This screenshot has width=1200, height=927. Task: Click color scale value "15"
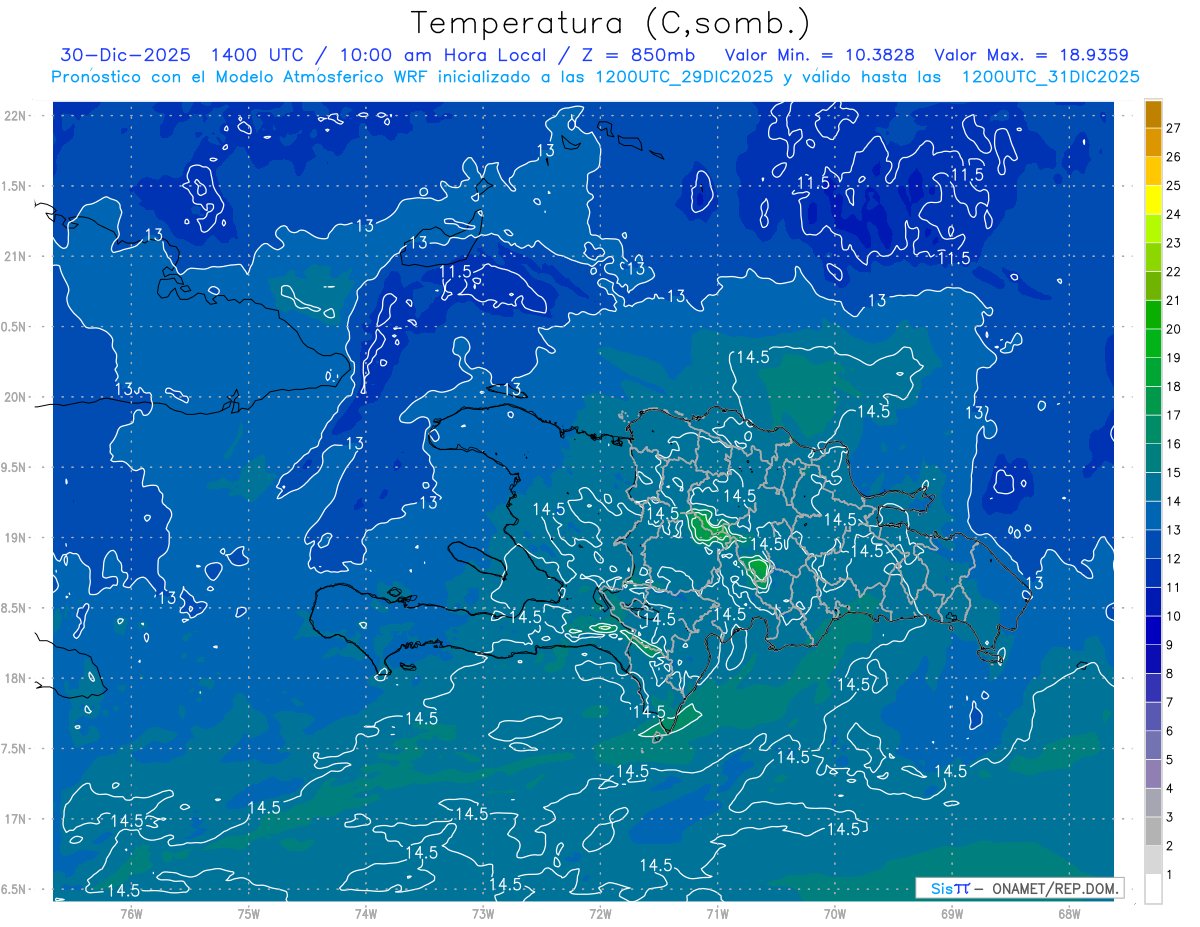1174,473
